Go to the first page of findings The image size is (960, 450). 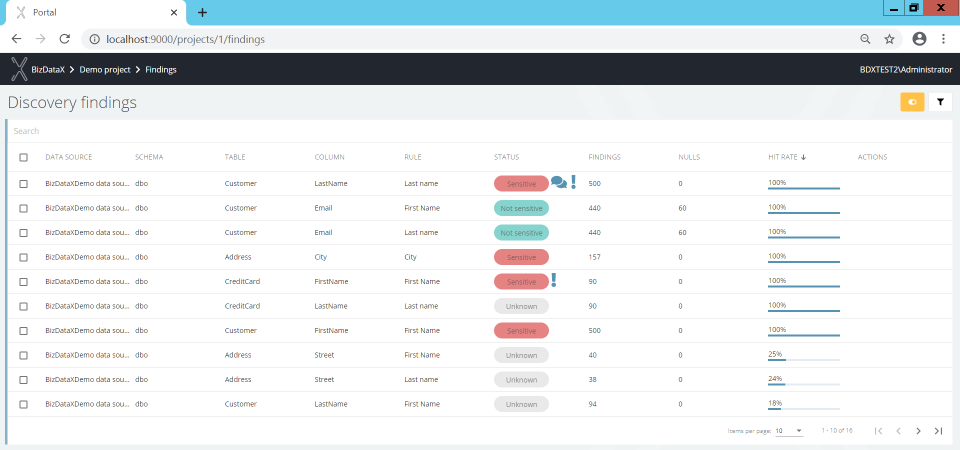tap(879, 431)
